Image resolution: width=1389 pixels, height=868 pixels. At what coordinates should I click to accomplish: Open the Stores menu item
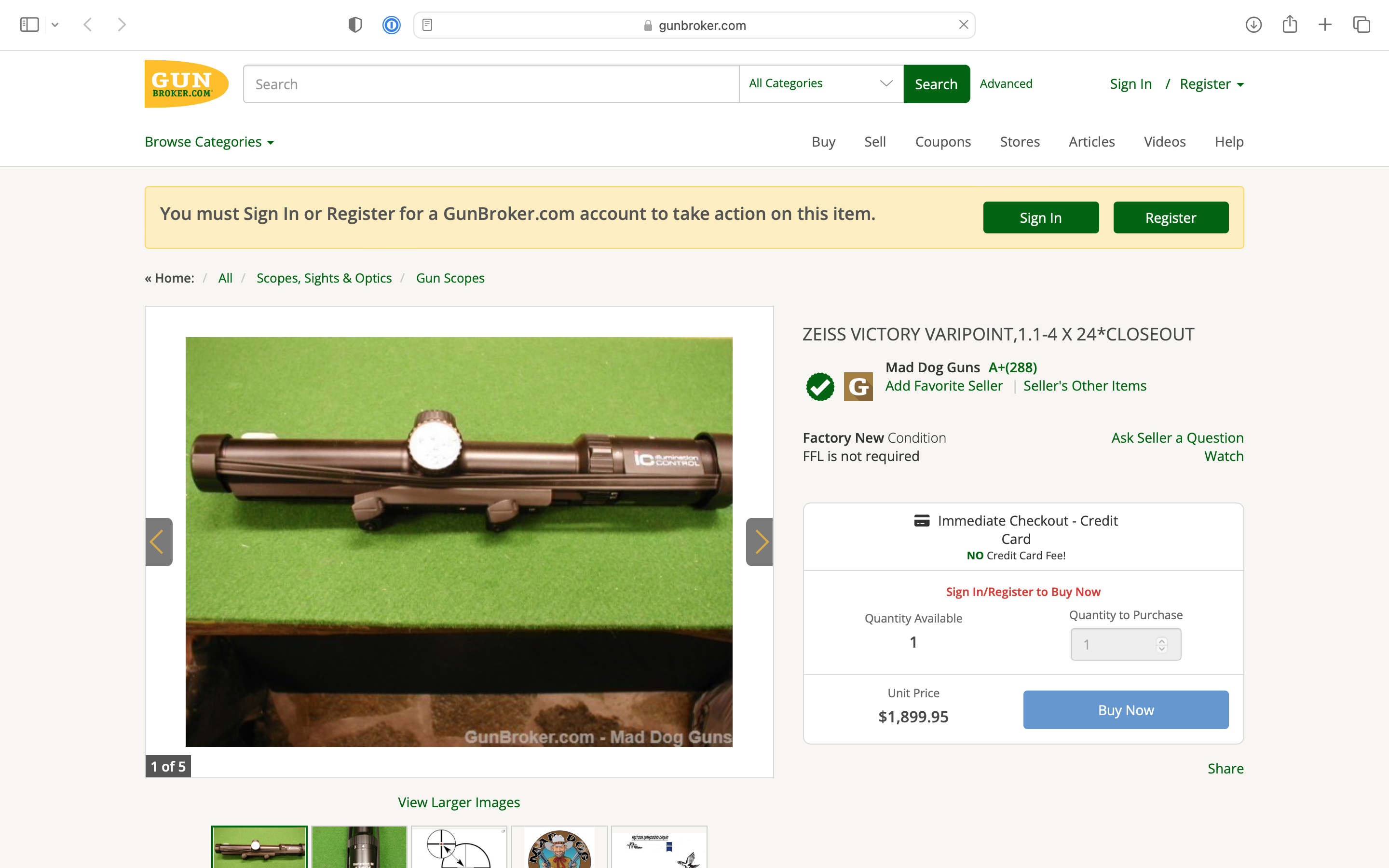click(x=1020, y=142)
